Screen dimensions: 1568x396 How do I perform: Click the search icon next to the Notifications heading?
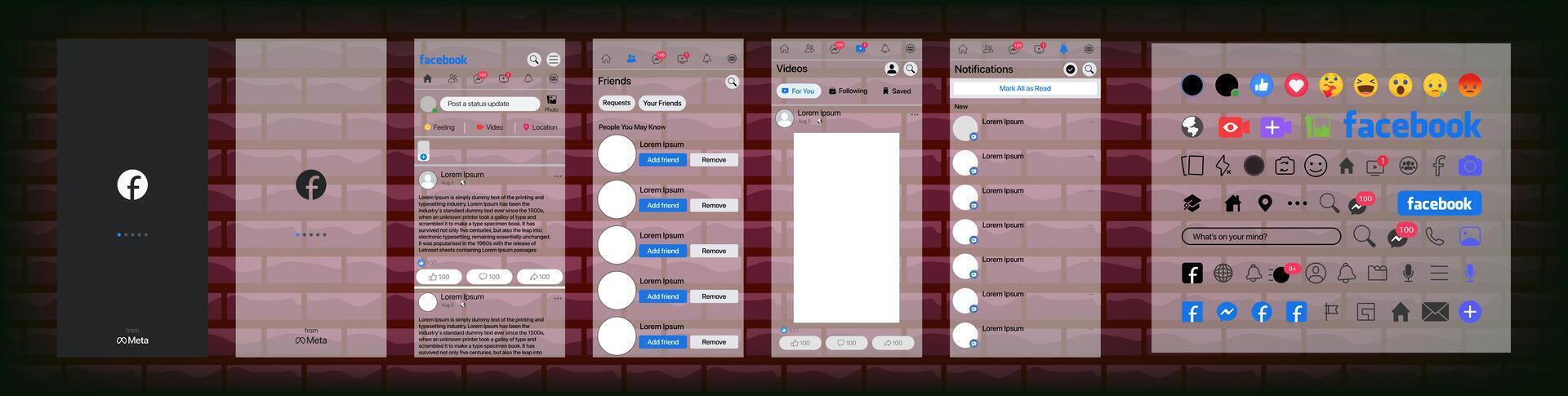tap(1089, 69)
